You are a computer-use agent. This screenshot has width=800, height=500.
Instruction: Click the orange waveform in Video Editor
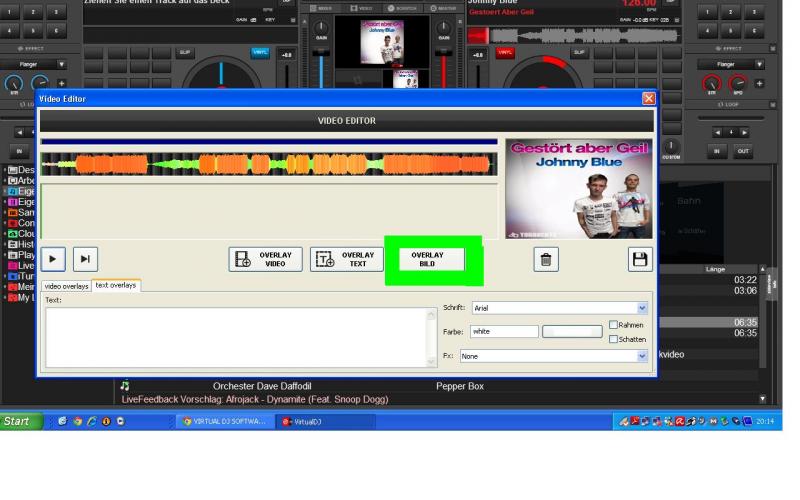tap(269, 164)
